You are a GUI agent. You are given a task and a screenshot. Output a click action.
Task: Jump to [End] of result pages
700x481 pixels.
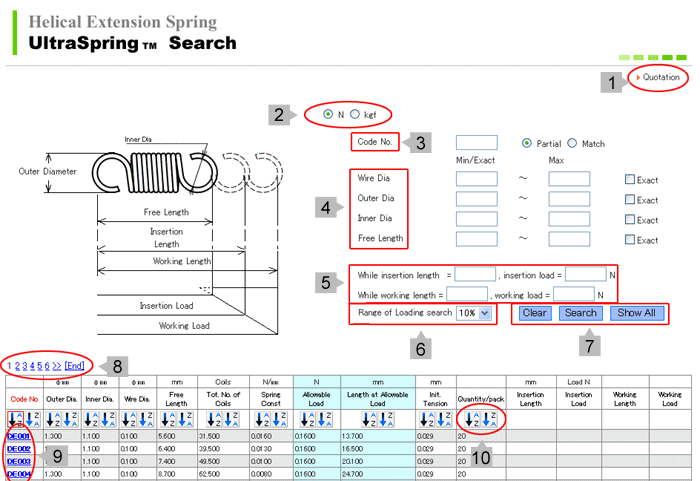(74, 367)
